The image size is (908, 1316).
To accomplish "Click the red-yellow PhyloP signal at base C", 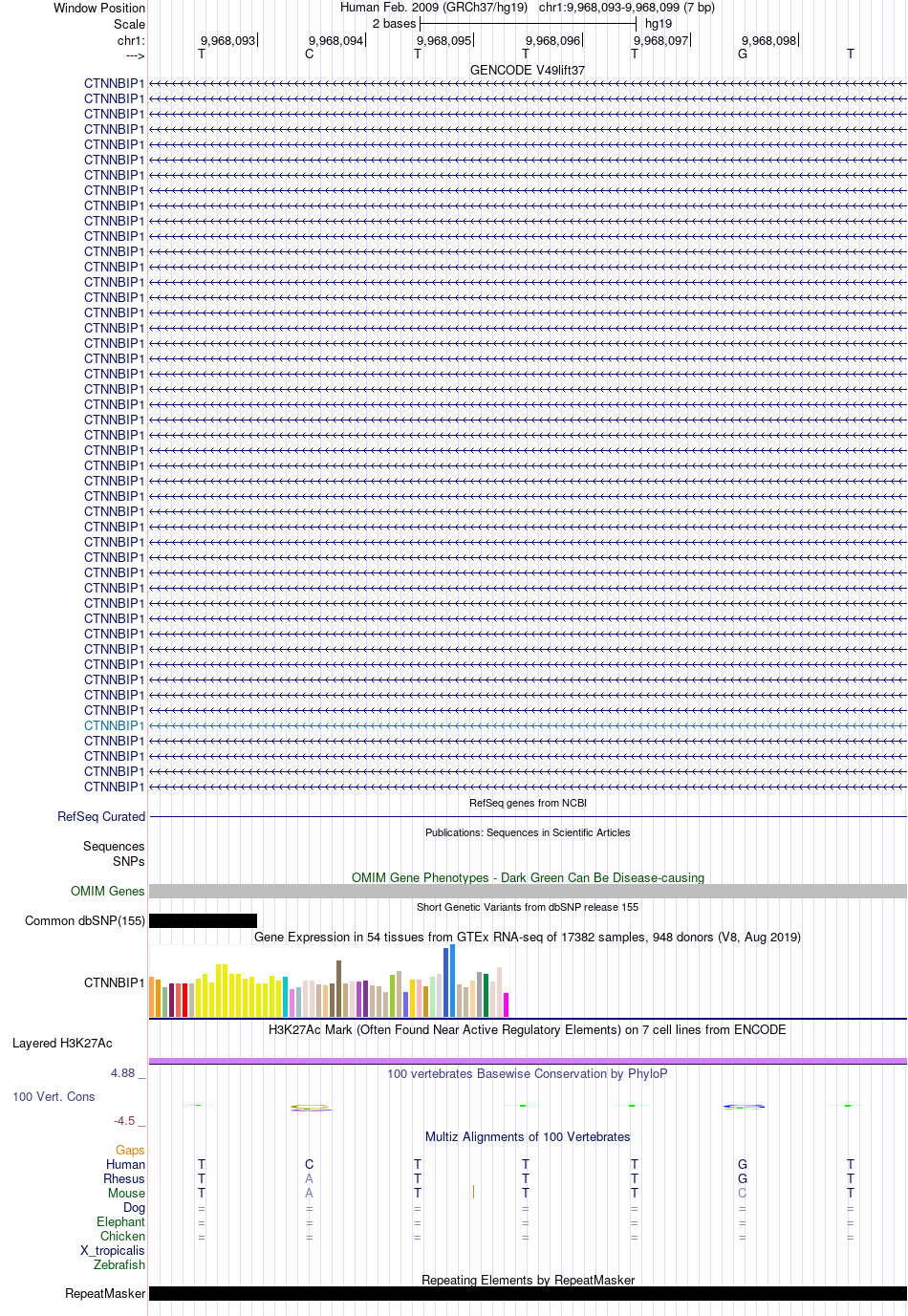I will 311,1108.
